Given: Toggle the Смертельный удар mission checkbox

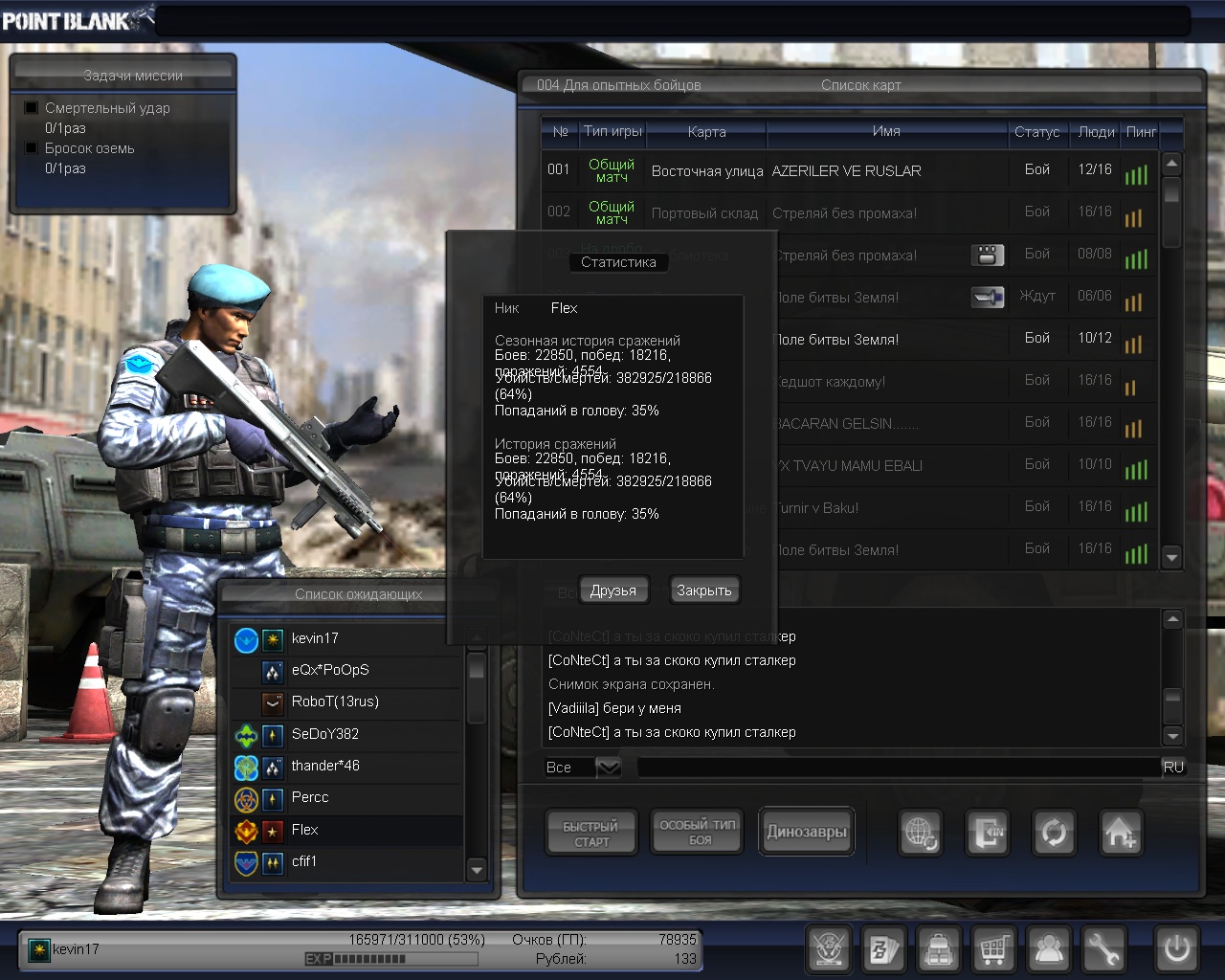Looking at the screenshot, I should point(32,108).
